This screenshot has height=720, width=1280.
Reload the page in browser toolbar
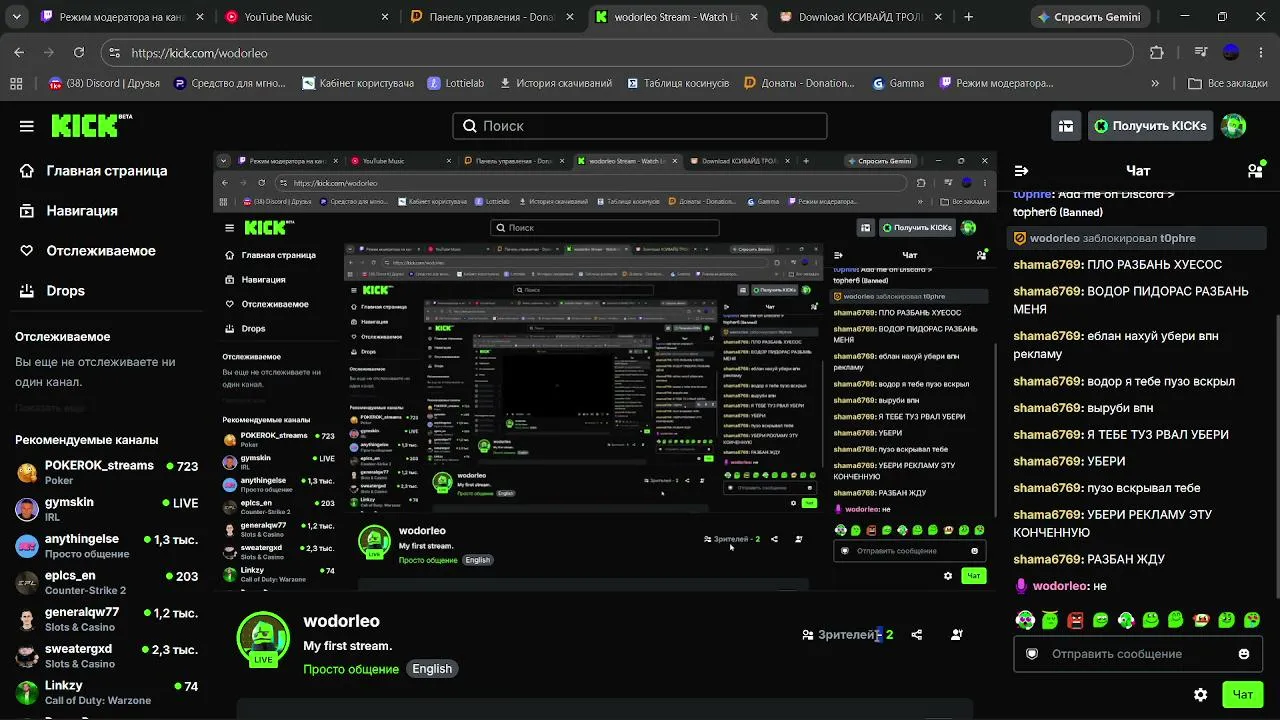79,53
